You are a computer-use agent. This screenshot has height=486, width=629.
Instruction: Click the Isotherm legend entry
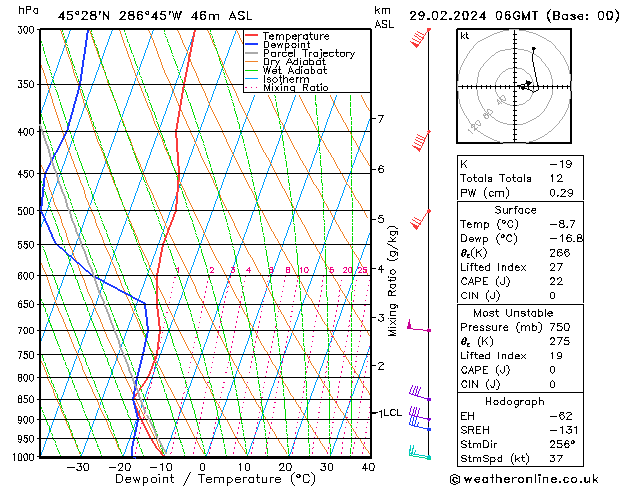click(286, 79)
